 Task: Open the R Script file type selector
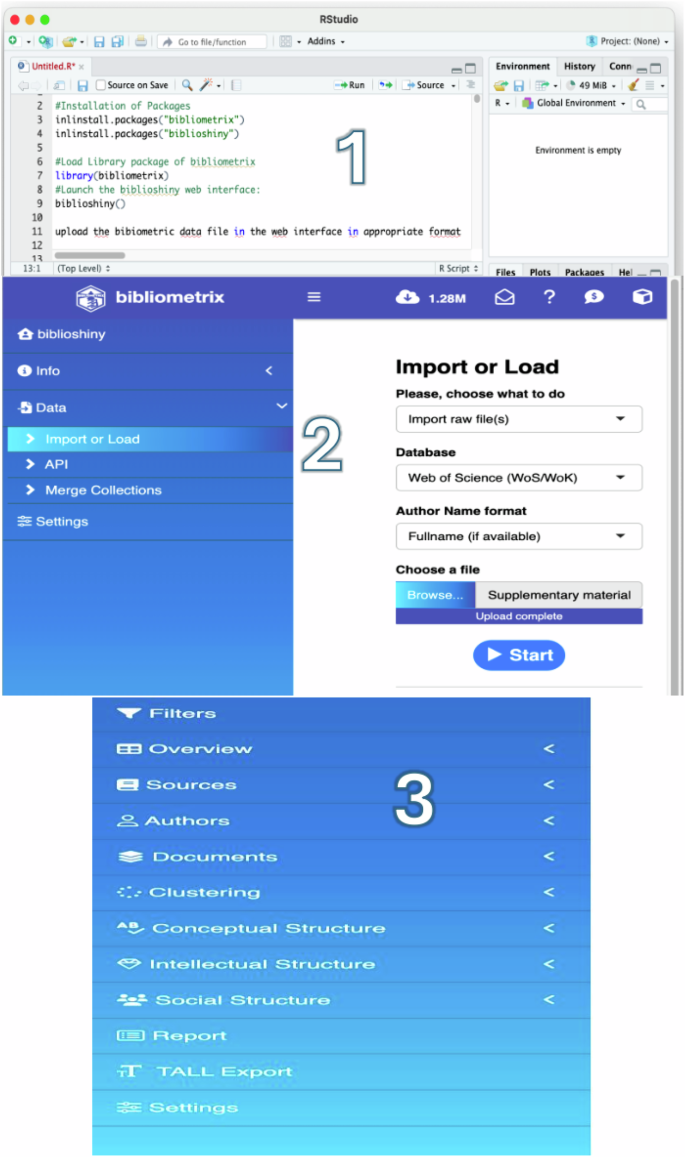click(x=458, y=269)
